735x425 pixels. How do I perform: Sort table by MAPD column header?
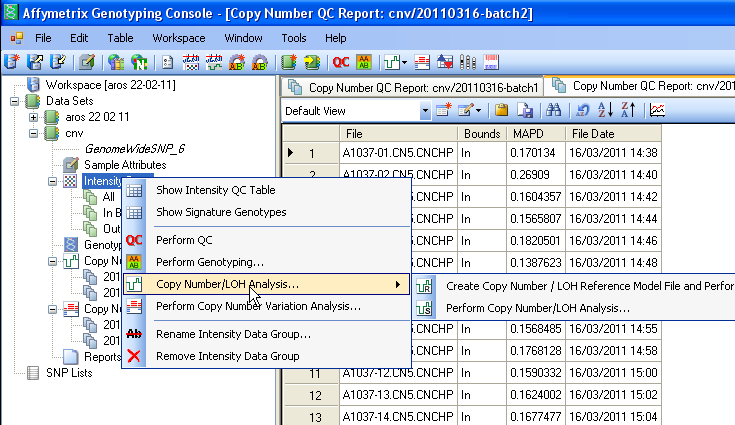point(536,134)
